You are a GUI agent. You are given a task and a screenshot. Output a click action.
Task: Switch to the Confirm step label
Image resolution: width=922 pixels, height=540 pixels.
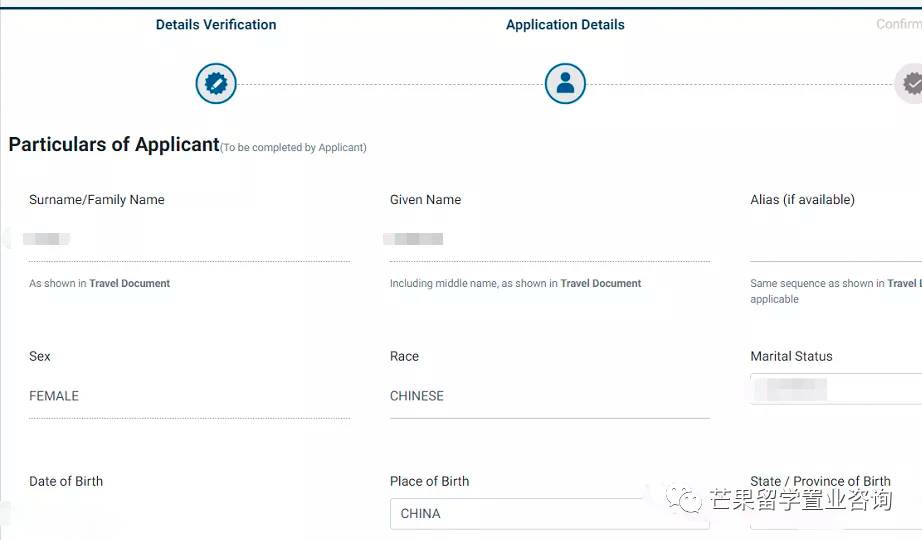coord(898,24)
